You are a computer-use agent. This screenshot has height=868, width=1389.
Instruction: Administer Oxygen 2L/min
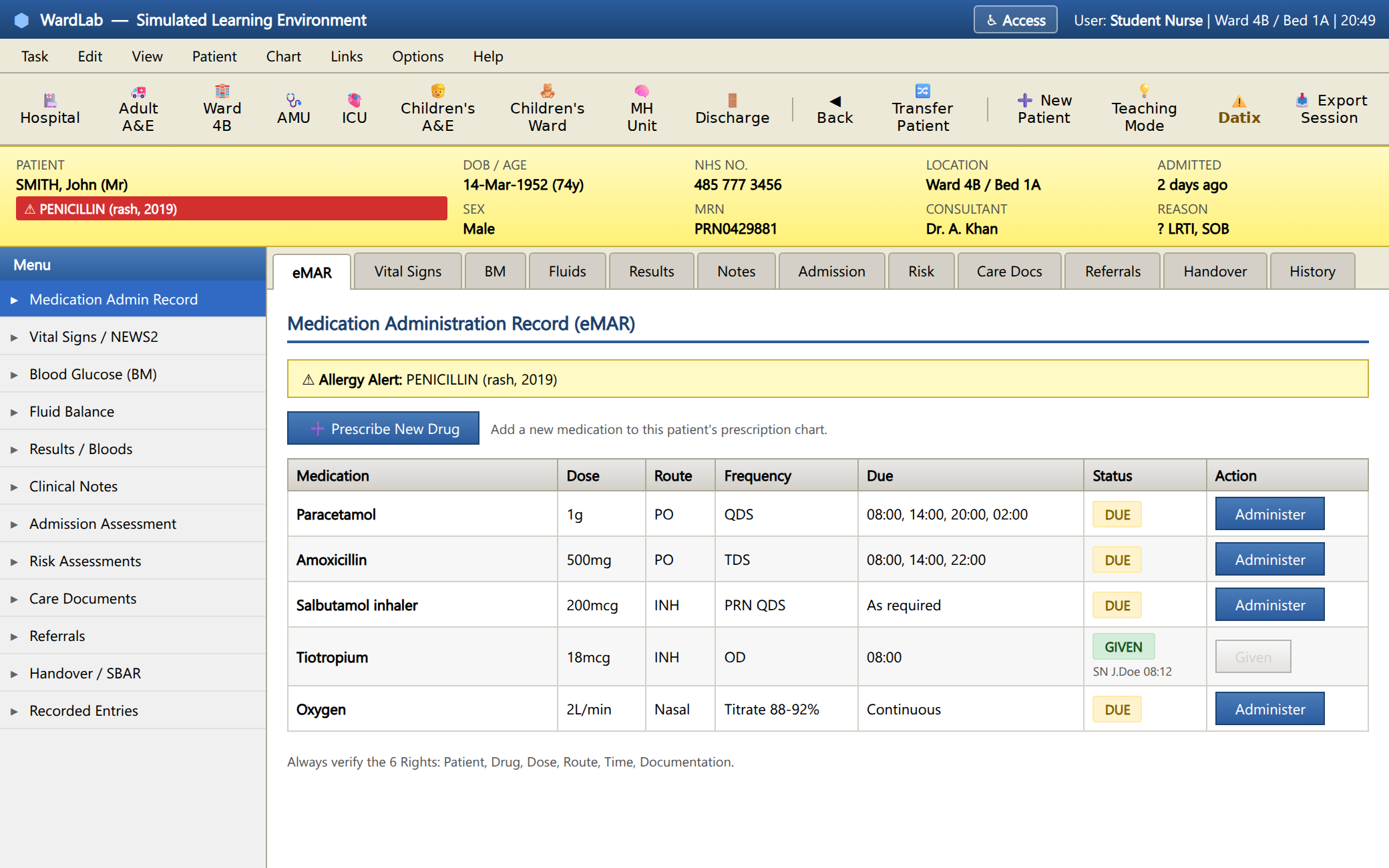point(1269,708)
